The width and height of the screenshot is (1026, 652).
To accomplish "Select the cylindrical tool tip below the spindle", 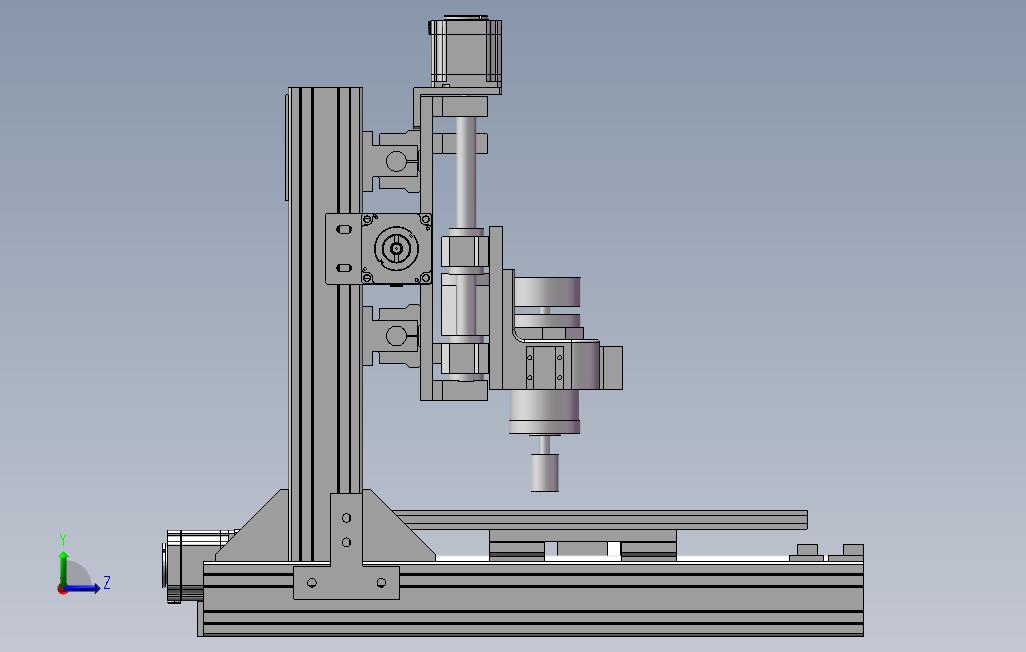I will pyautogui.click(x=544, y=472).
